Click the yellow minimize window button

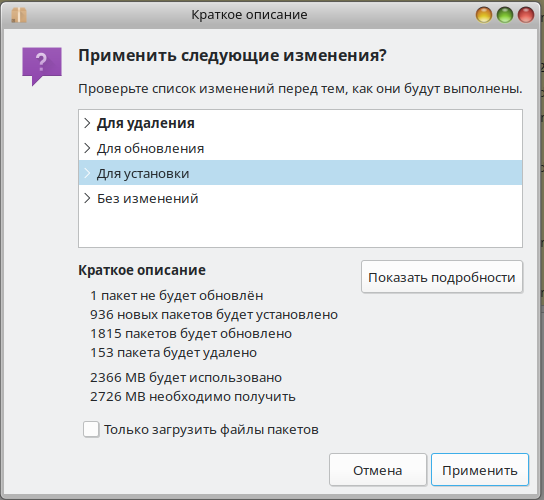point(484,15)
